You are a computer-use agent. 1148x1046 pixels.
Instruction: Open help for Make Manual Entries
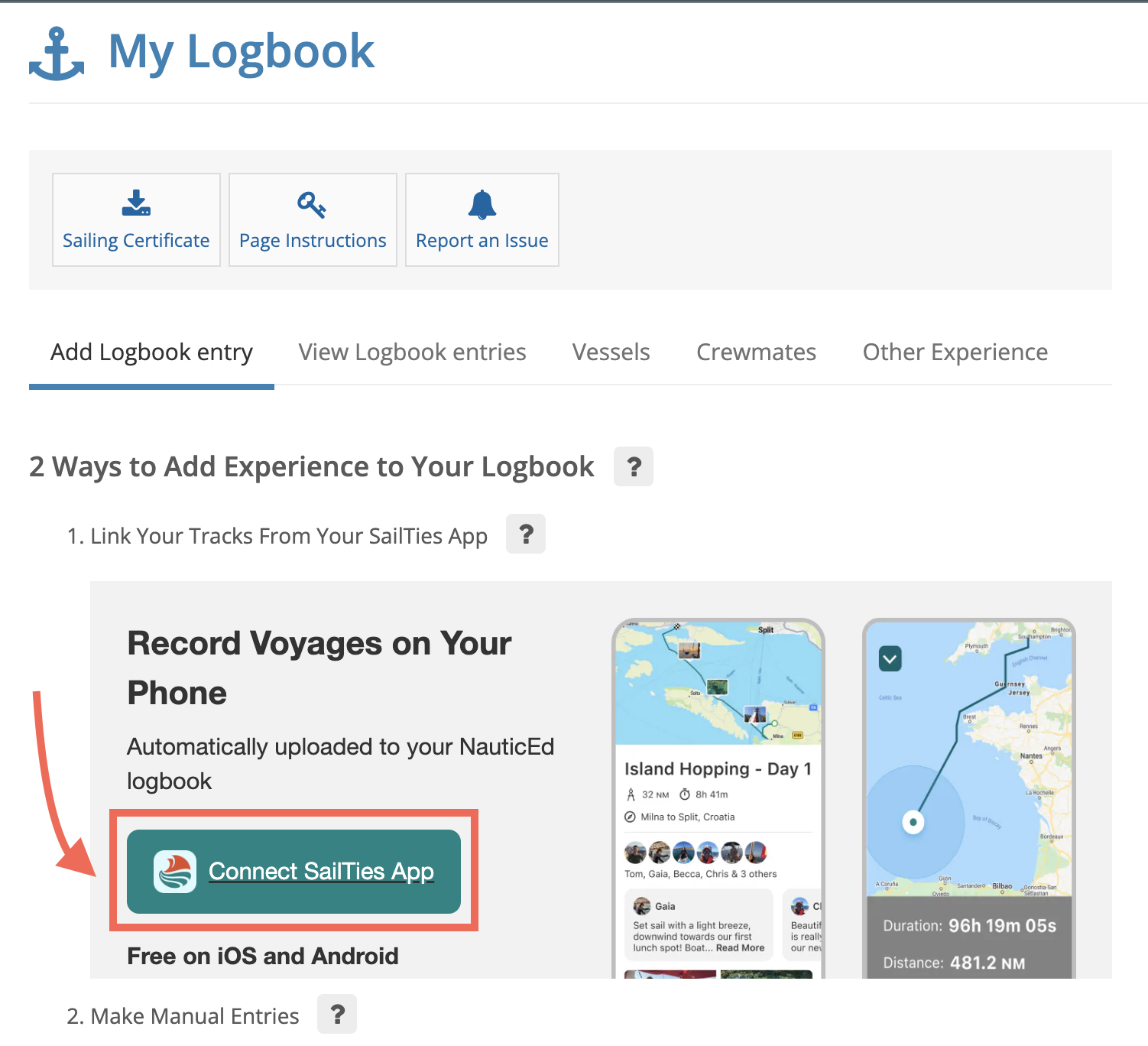tap(337, 1014)
